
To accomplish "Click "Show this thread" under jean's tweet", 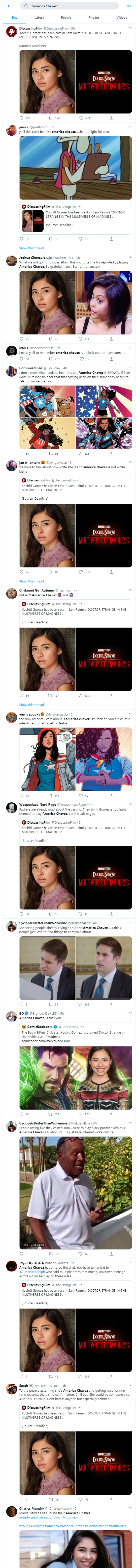I will 31,248.
